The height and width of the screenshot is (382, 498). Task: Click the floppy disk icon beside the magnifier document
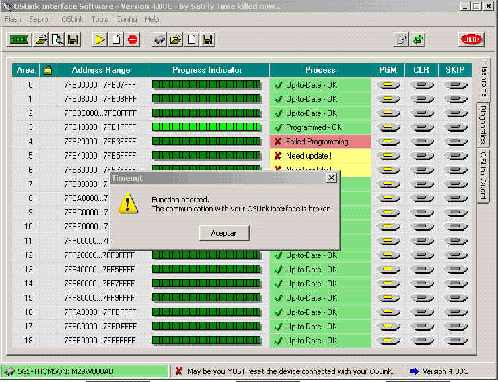(73, 40)
